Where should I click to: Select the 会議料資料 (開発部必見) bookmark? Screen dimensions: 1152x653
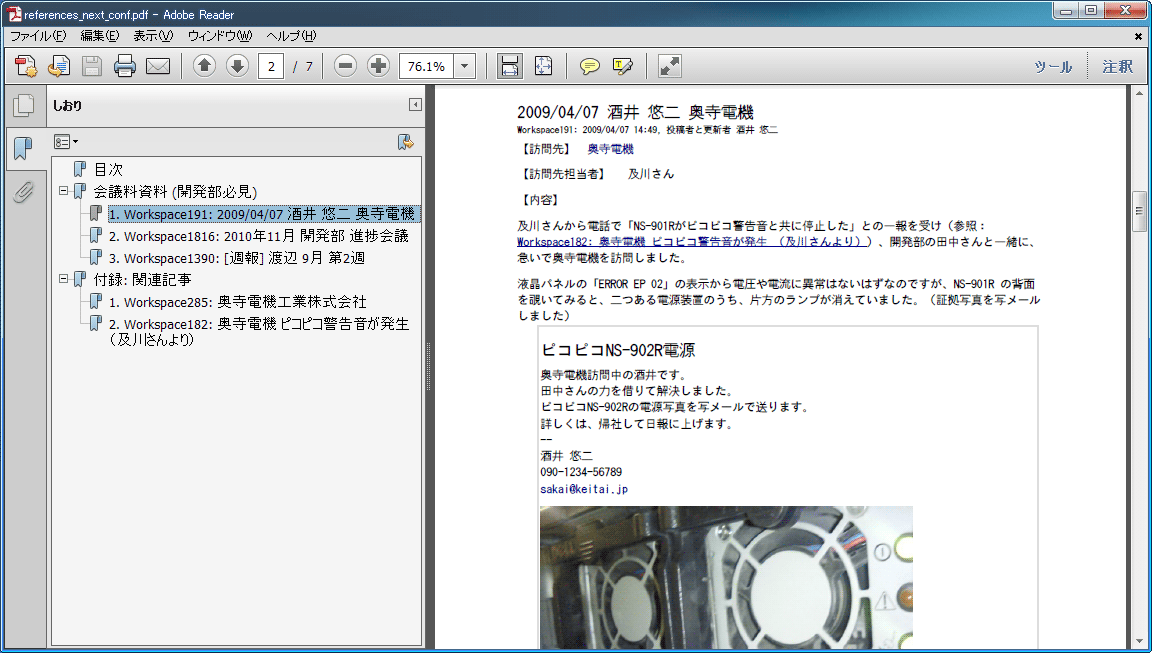coord(175,192)
